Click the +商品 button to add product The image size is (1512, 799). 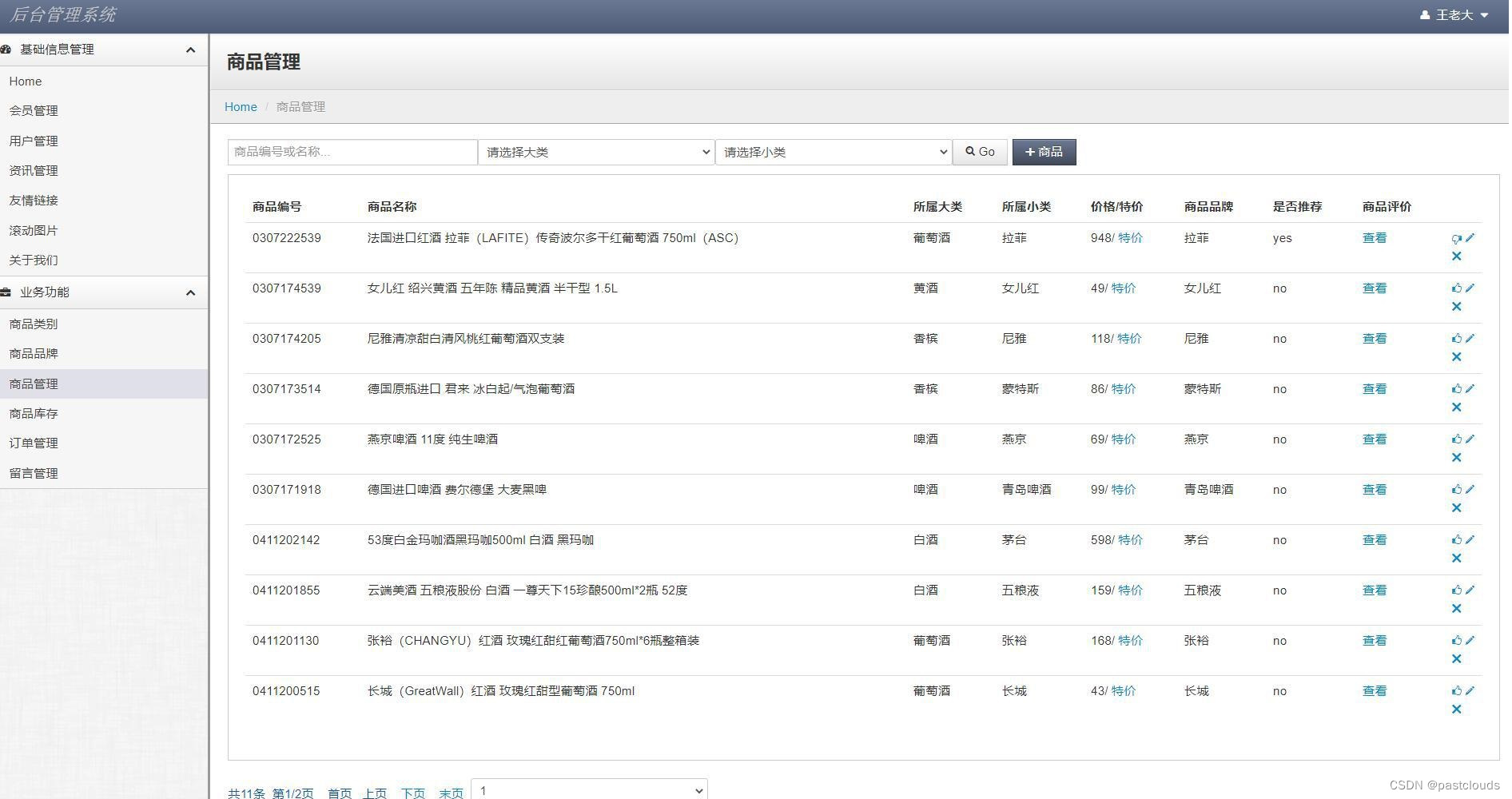tap(1044, 152)
